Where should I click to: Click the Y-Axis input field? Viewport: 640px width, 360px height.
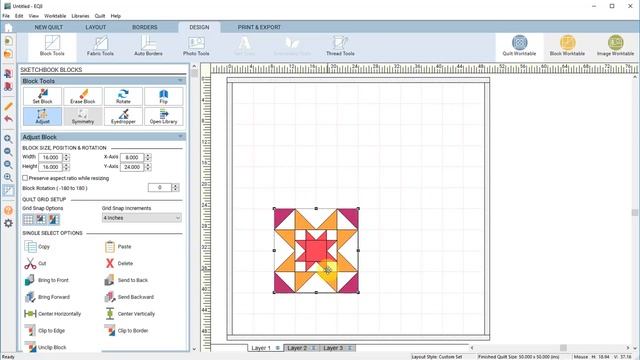(132, 167)
